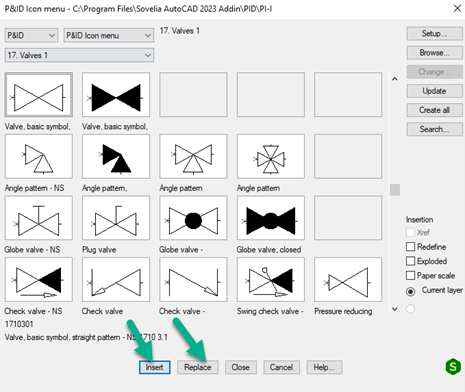
Task: Select the filled black basic valve symbol
Action: tap(116, 95)
